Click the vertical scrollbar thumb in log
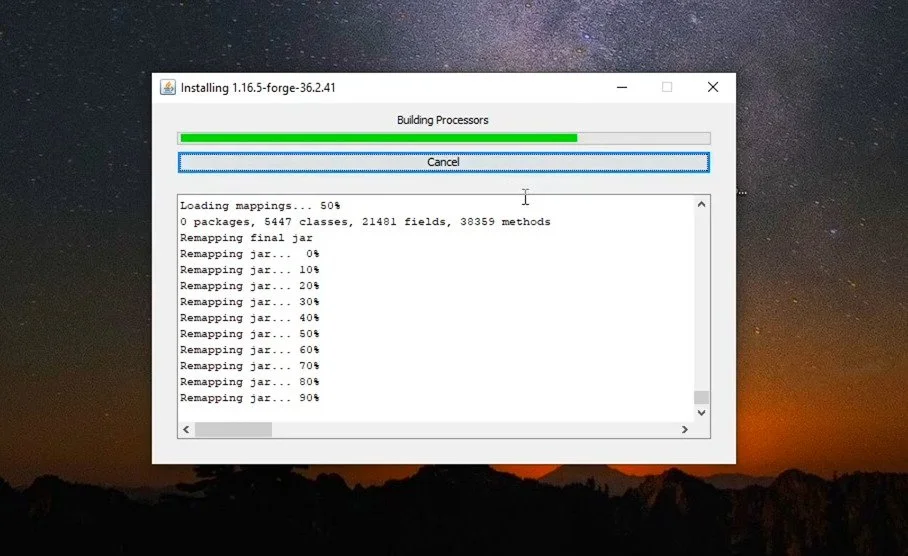 (x=701, y=397)
